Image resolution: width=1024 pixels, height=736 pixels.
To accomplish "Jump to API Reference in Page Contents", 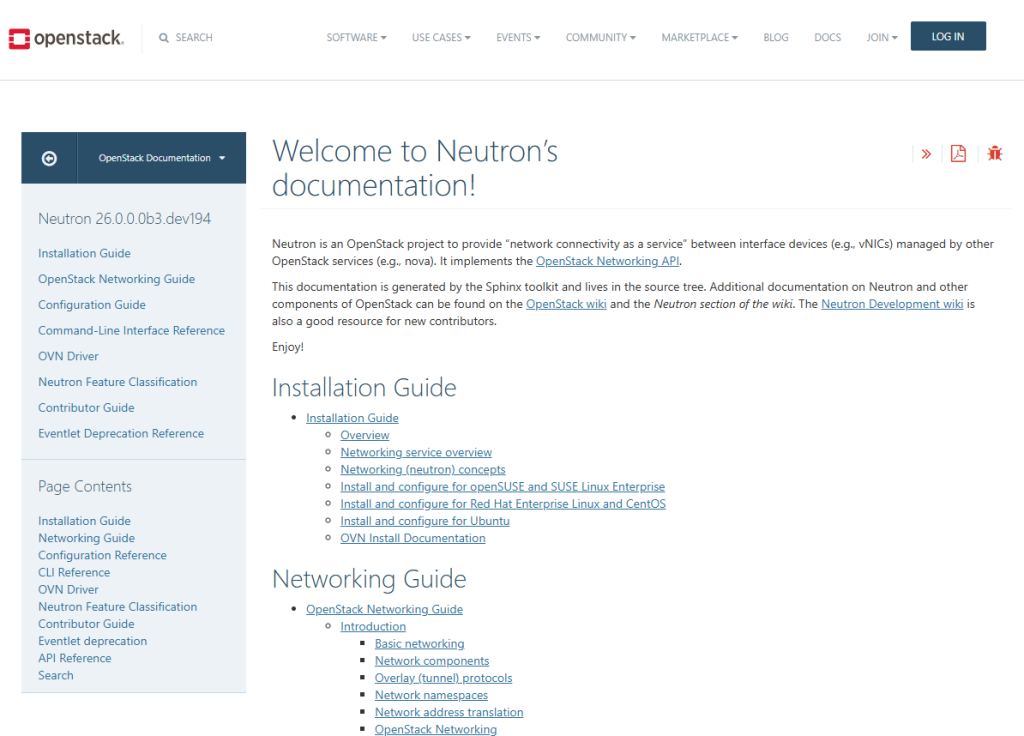I will [74, 658].
